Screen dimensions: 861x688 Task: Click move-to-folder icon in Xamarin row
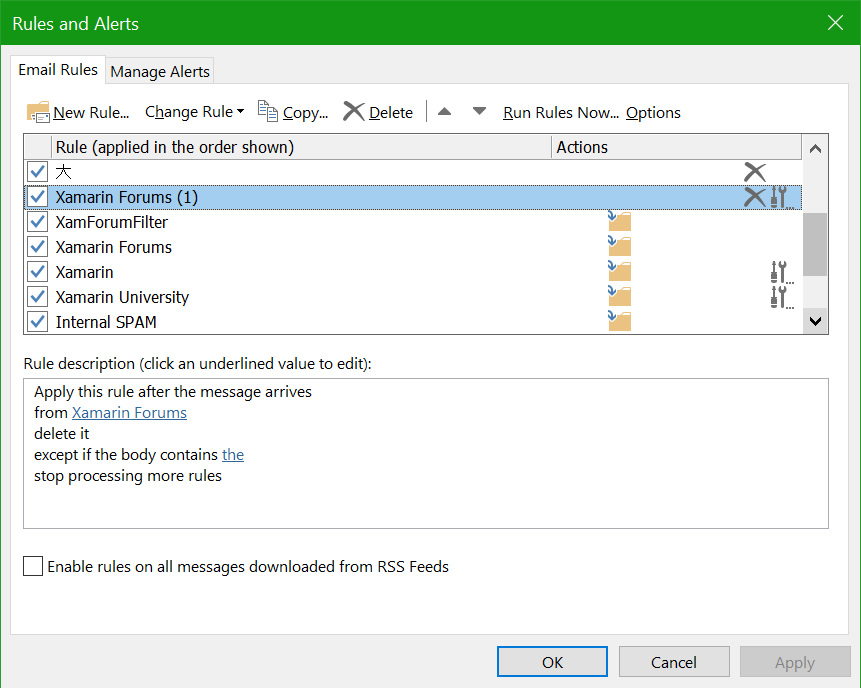point(619,271)
